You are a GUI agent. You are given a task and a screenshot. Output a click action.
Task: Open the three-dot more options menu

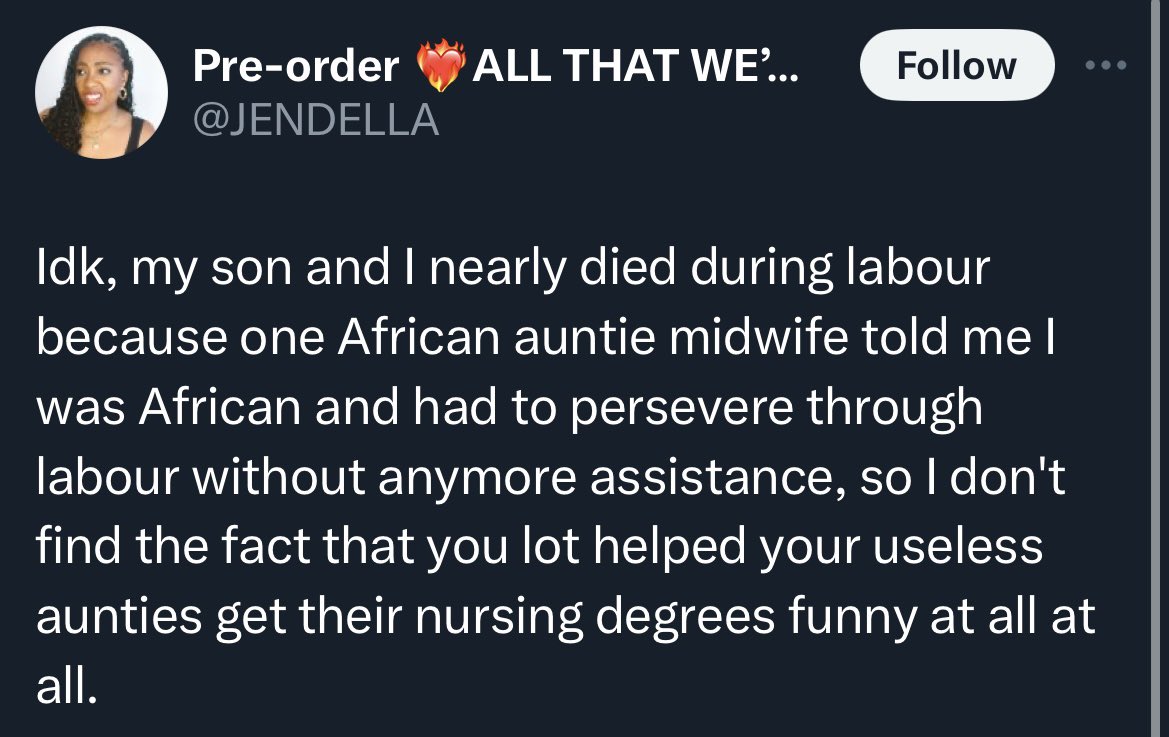[1106, 66]
